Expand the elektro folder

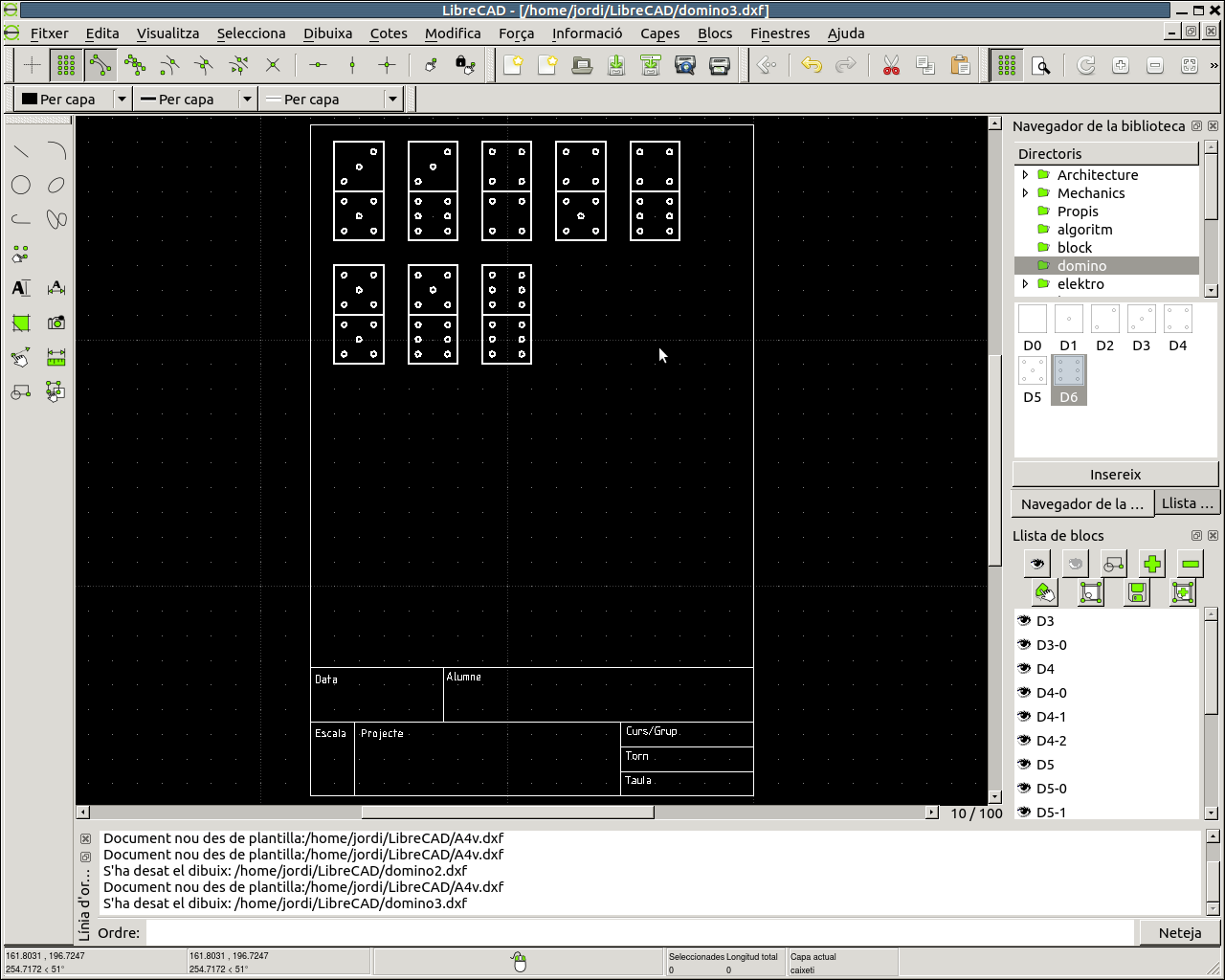point(1025,284)
